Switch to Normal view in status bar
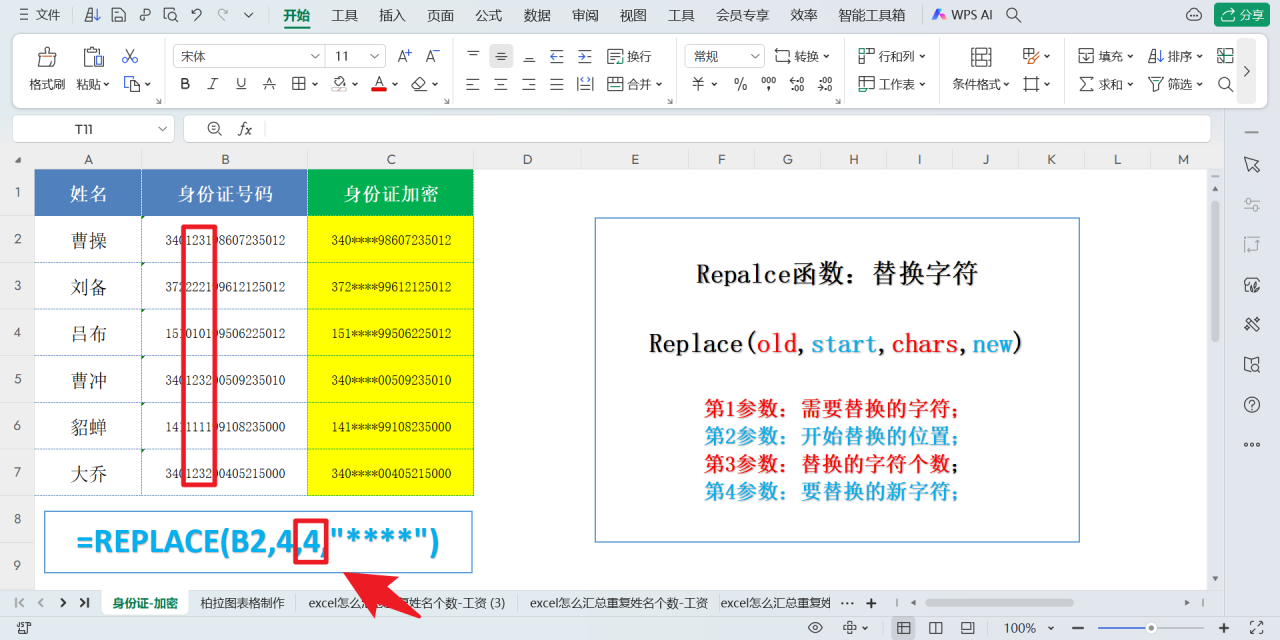Image resolution: width=1280 pixels, height=640 pixels. tap(904, 628)
